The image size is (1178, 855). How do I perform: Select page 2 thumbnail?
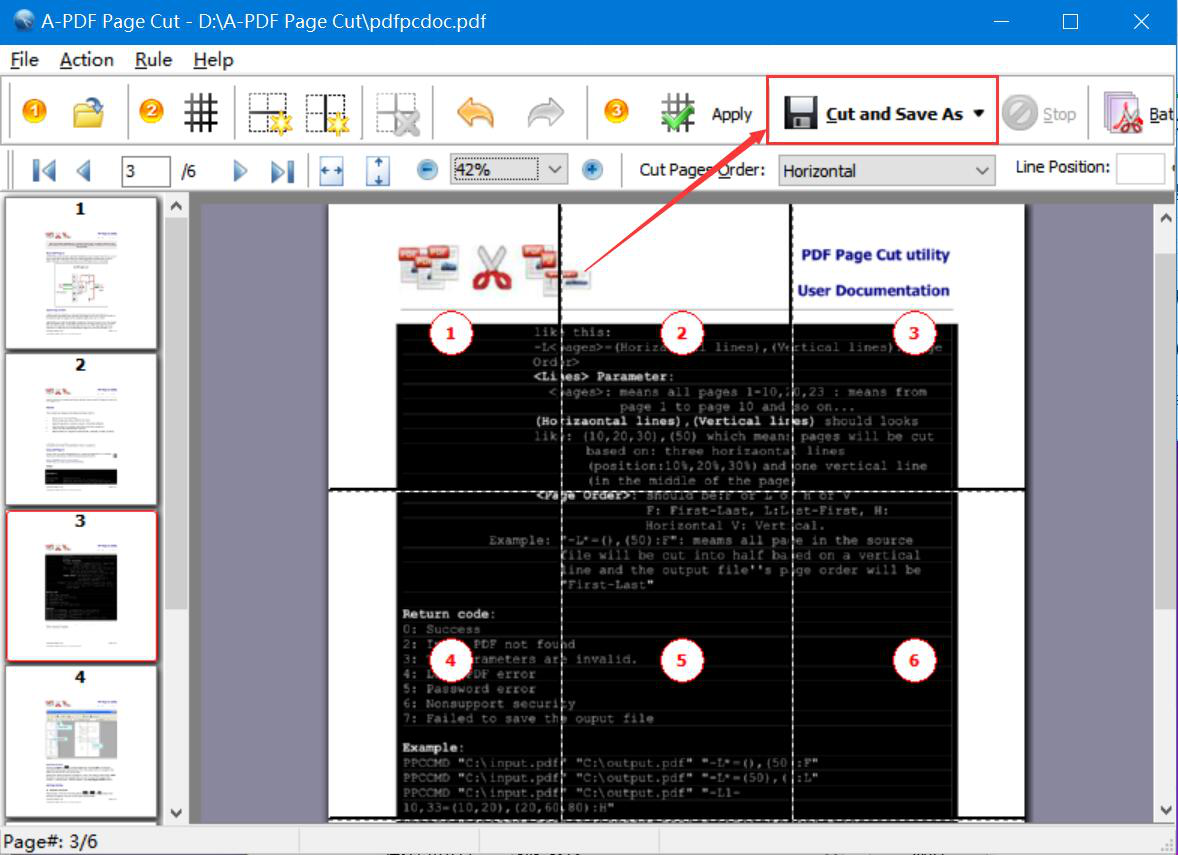click(81, 428)
